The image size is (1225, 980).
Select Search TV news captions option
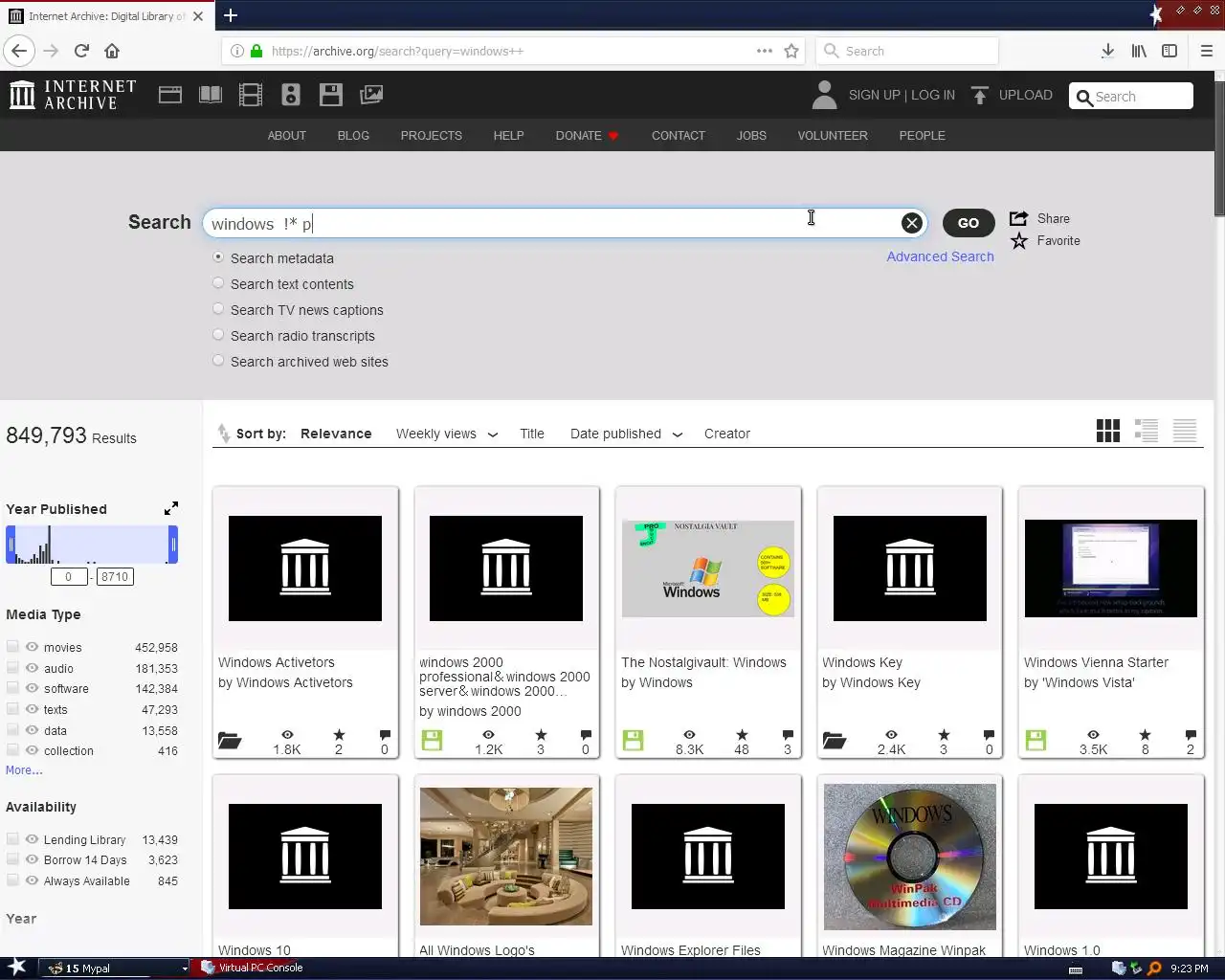pos(218,309)
